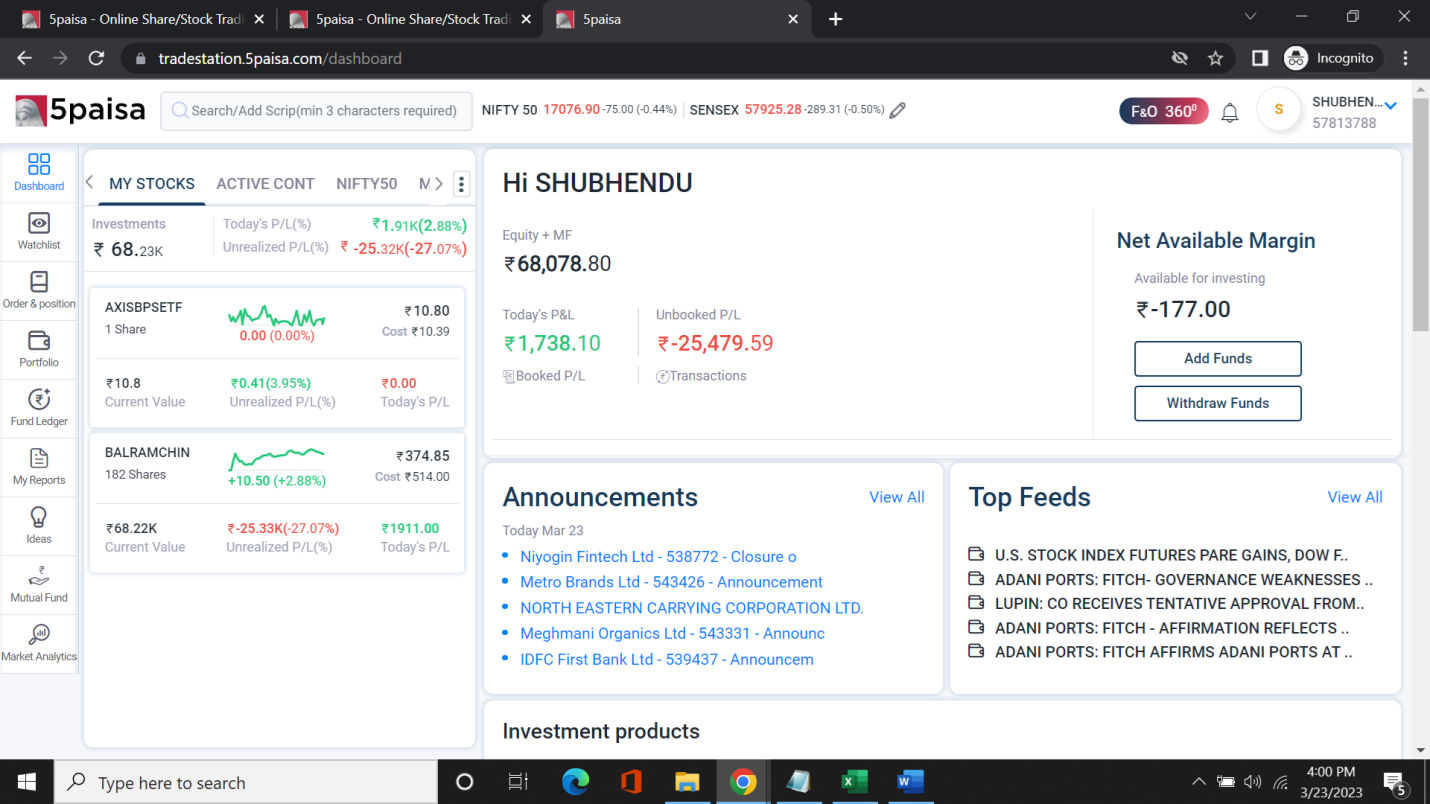The image size is (1430, 804).
Task: Click BALRAMCHIN mini price chart
Action: pyautogui.click(x=277, y=459)
